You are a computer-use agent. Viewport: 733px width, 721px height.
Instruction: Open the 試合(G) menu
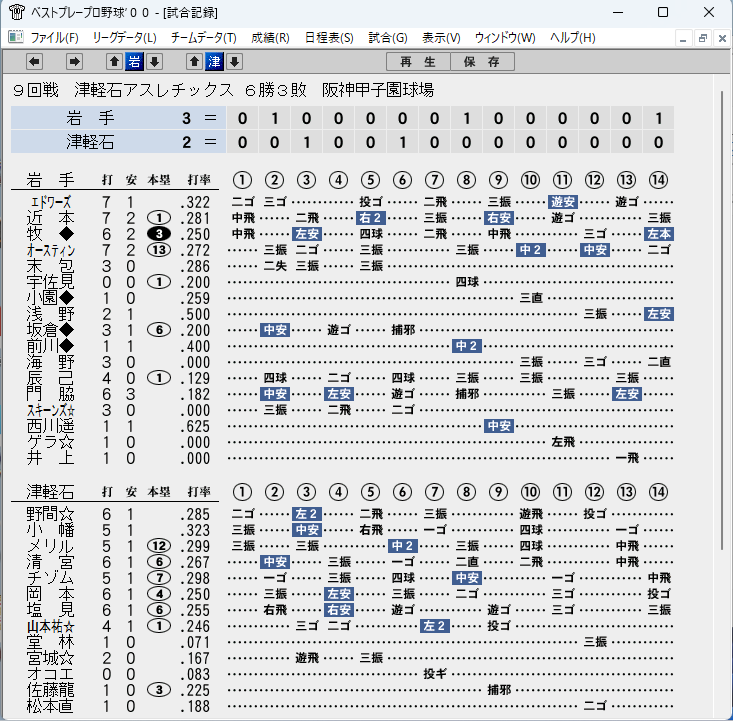click(x=388, y=37)
